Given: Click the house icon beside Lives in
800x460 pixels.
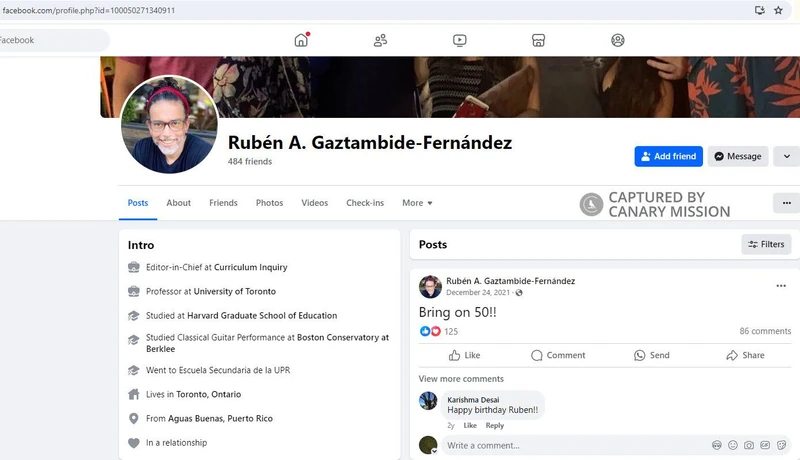Looking at the screenshot, I should [134, 394].
